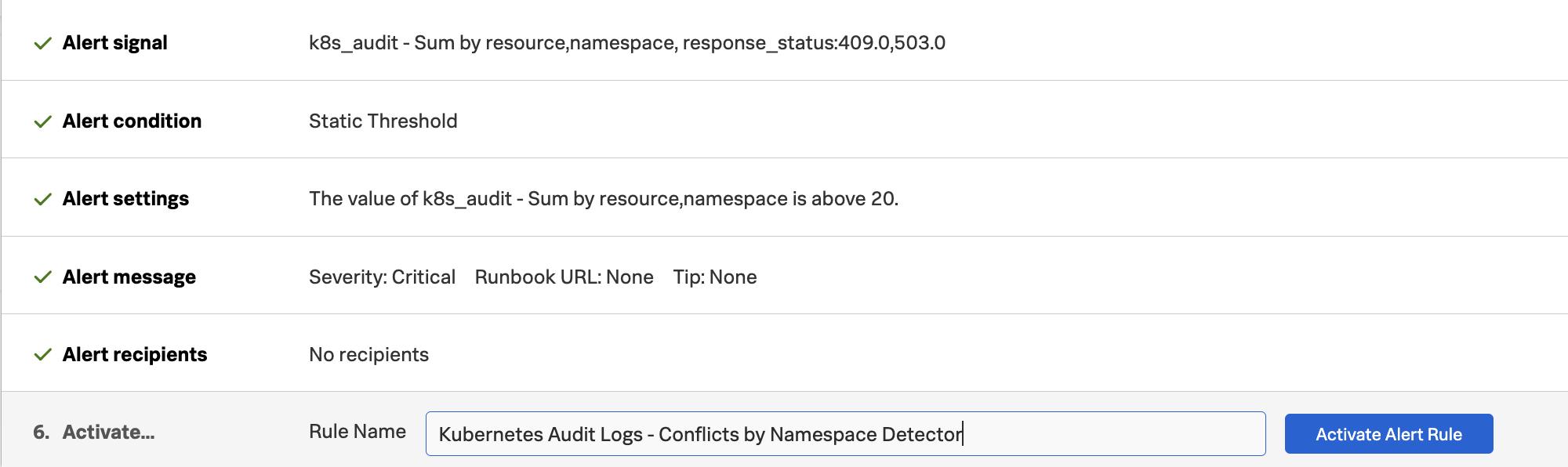1568x467 pixels.
Task: Click the Alert signal checkmark icon
Action: coord(43,43)
